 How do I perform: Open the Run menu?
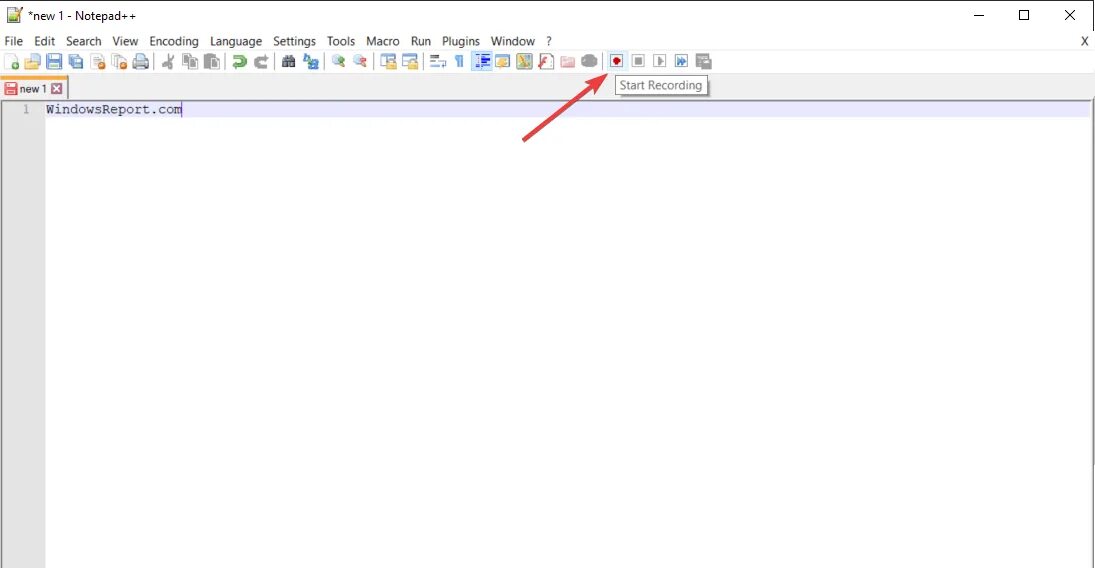421,41
